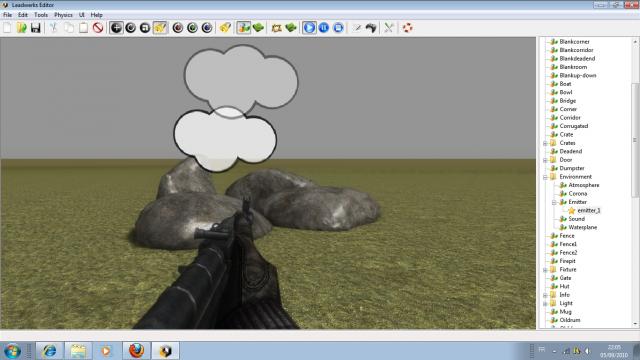This screenshot has width=640, height=360.
Task: Click the yellow tag icon
Action: click(x=225, y=28)
